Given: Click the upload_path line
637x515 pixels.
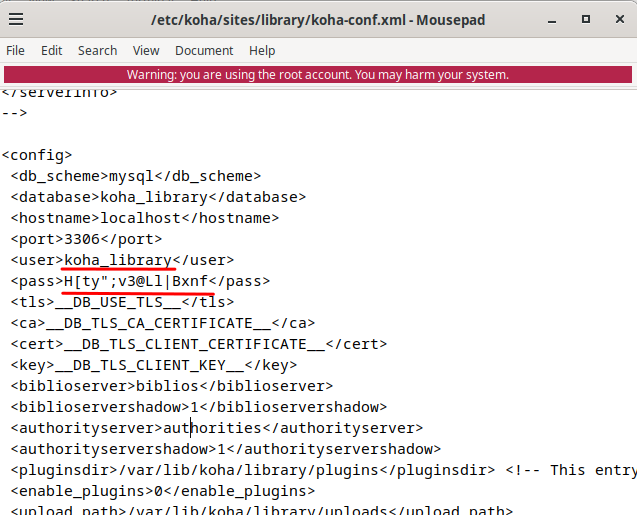Looking at the screenshot, I should [x=262, y=510].
